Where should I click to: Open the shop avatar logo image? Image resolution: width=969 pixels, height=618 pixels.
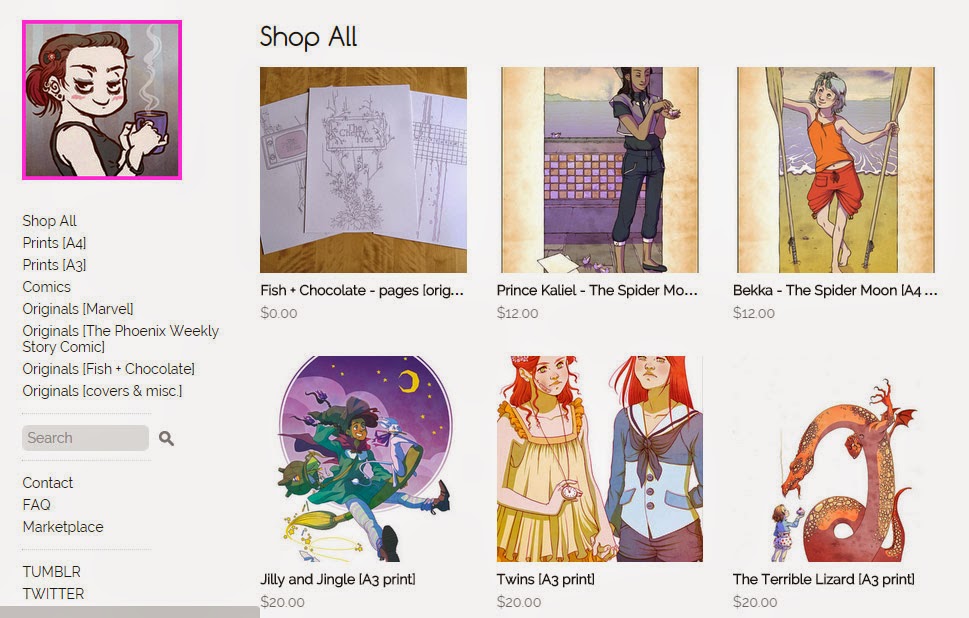pyautogui.click(x=102, y=100)
